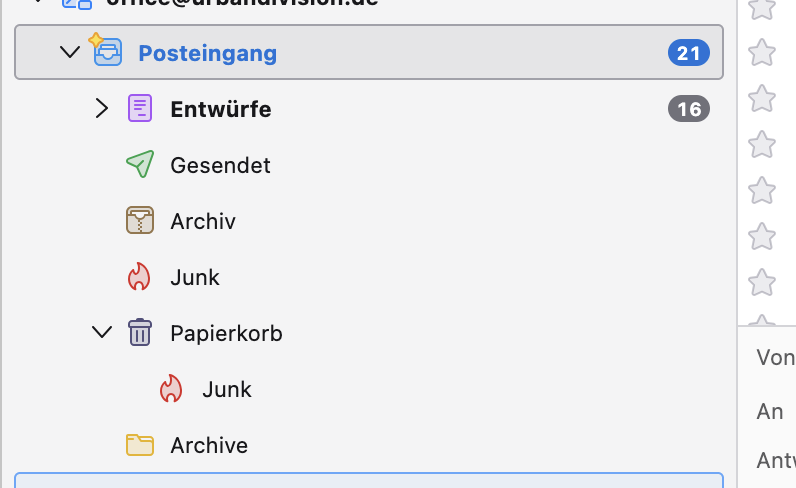The width and height of the screenshot is (796, 488).
Task: Toggle the star on the third message
Action: (762, 98)
